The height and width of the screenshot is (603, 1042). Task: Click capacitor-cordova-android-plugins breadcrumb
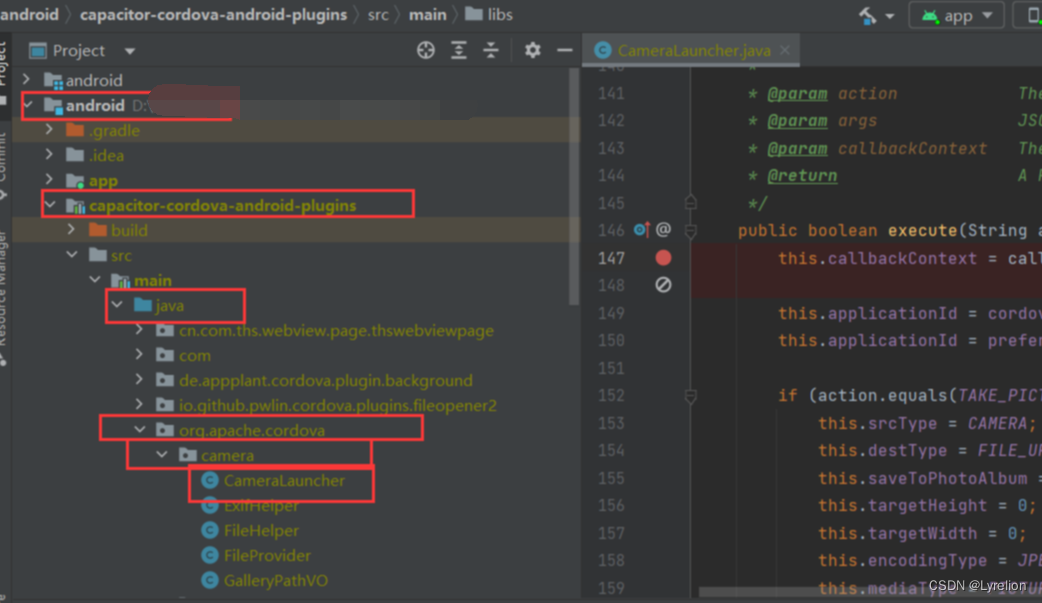[x=213, y=15]
